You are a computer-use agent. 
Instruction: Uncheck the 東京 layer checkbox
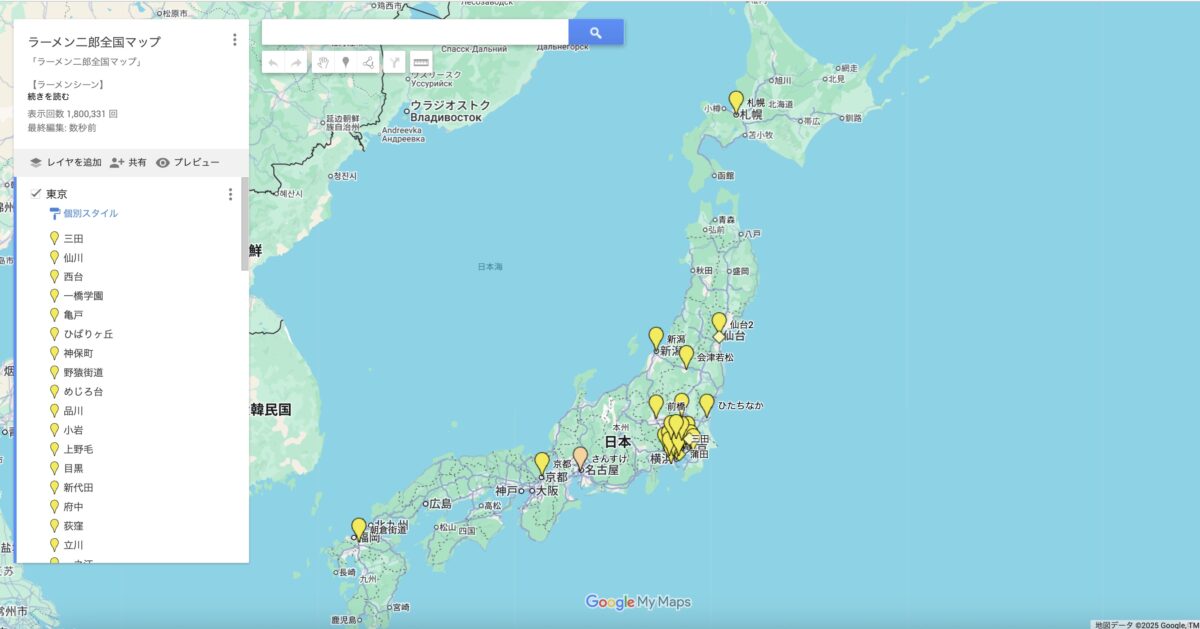[x=38, y=191]
